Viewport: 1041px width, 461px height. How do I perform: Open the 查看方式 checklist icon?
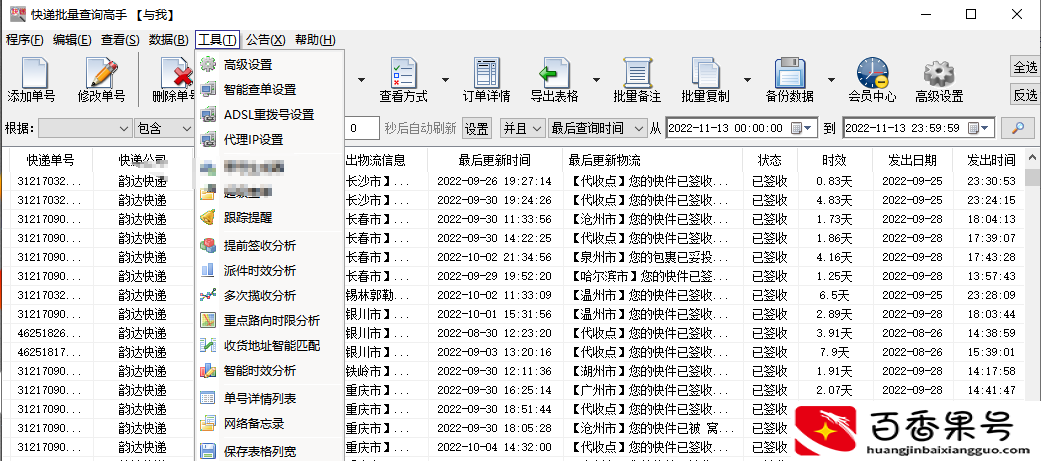(x=403, y=80)
